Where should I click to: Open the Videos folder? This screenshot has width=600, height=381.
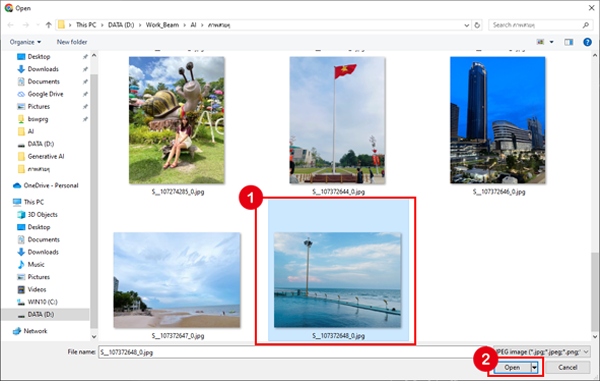tap(37, 289)
